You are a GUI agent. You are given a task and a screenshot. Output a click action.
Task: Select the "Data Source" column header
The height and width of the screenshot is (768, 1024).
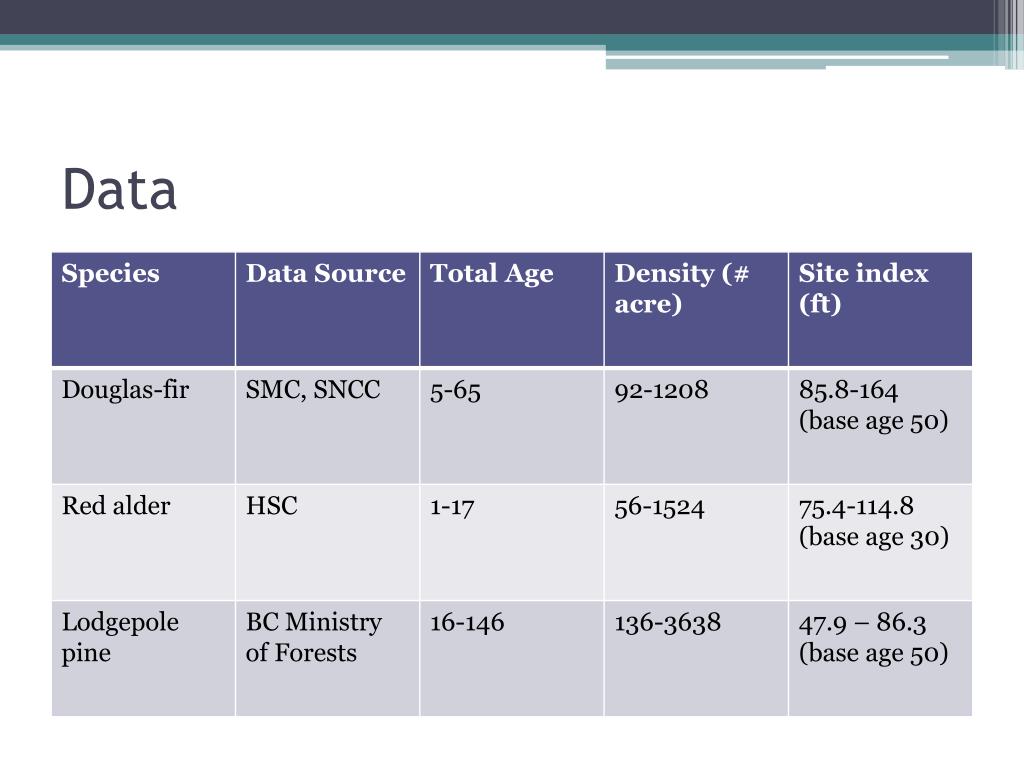click(328, 310)
